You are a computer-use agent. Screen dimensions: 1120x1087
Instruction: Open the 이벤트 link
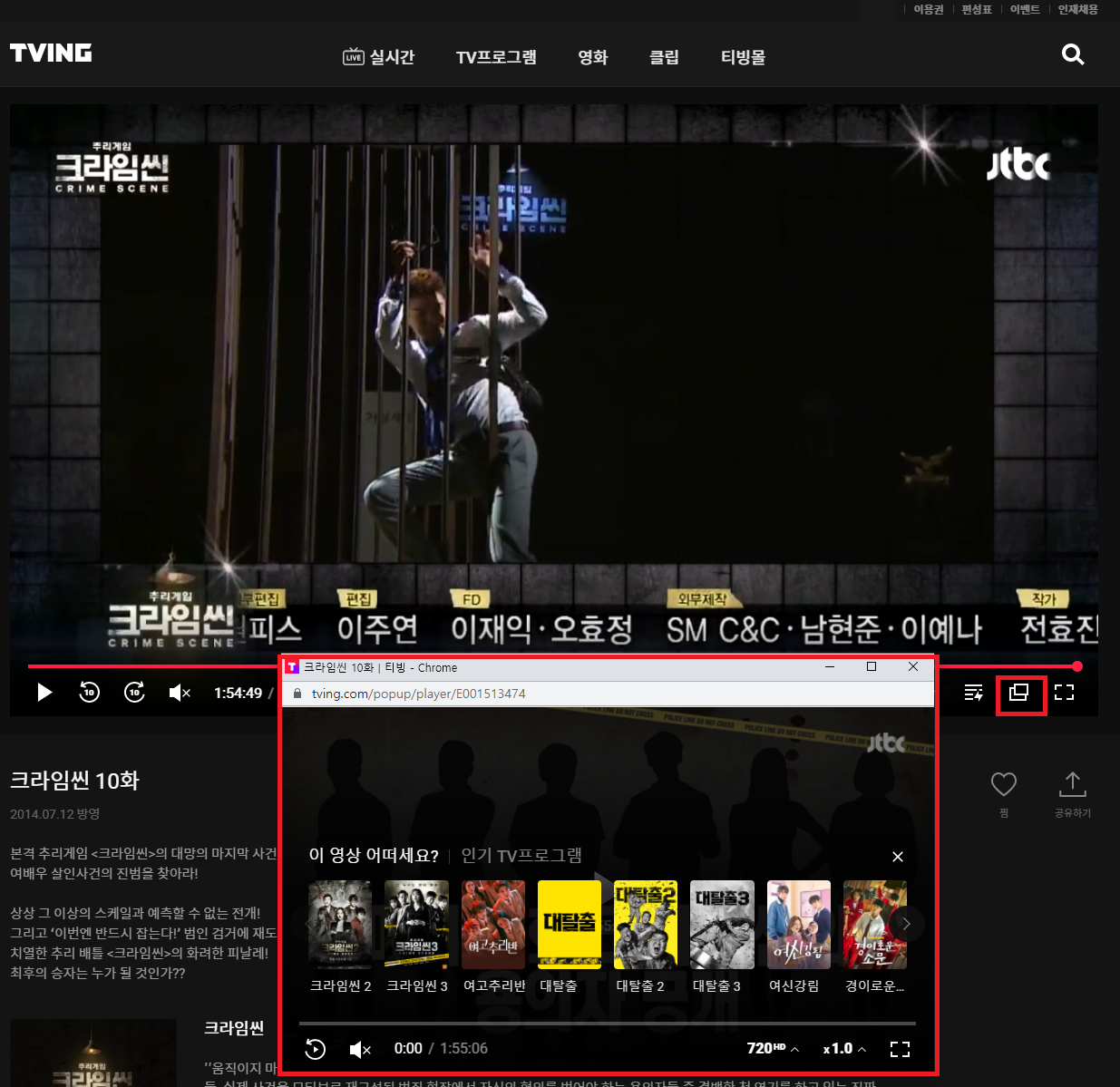tap(1025, 9)
